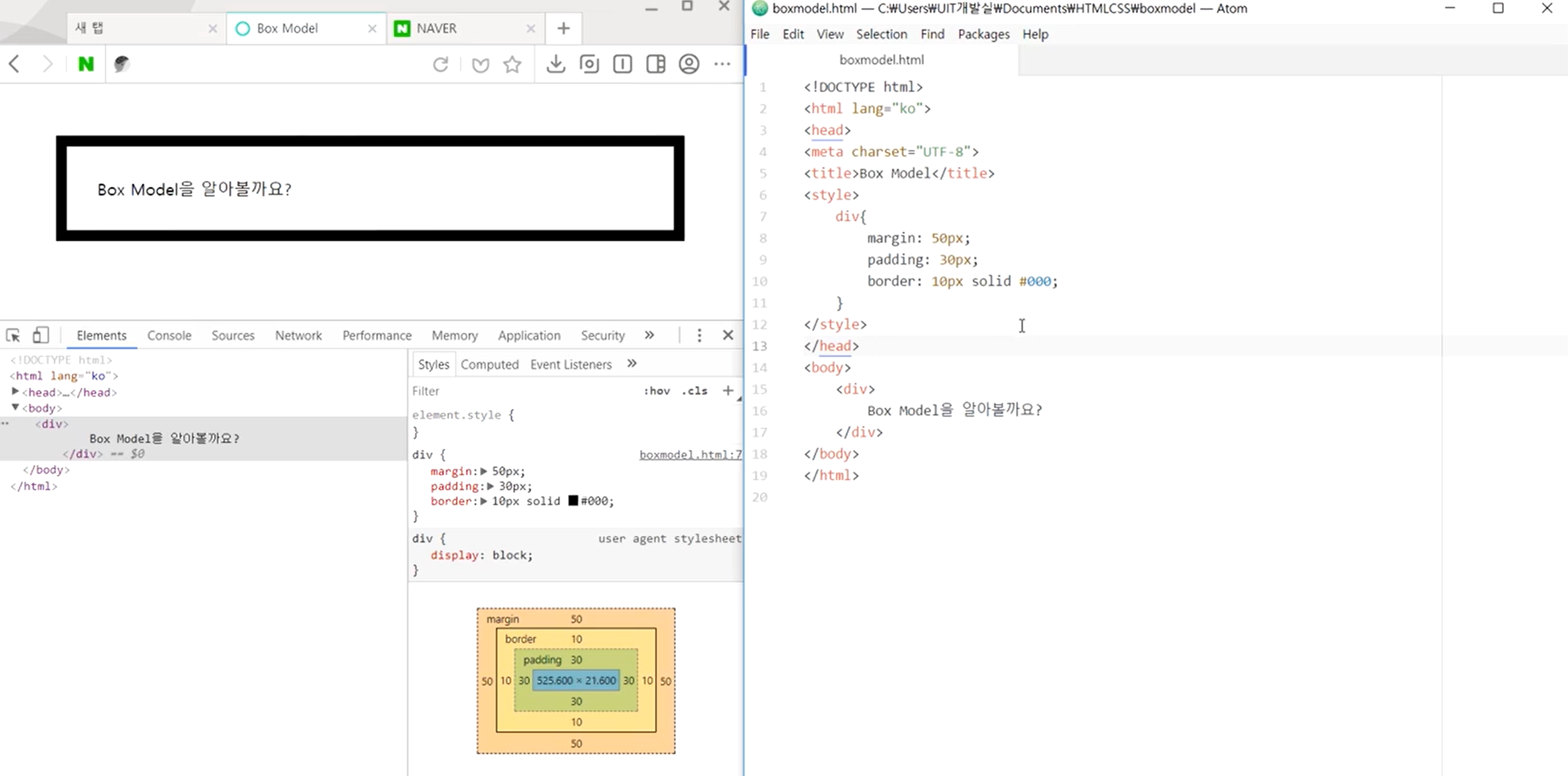Expand the margin shorthand property triangle
This screenshot has width=1568, height=776.
[484, 471]
